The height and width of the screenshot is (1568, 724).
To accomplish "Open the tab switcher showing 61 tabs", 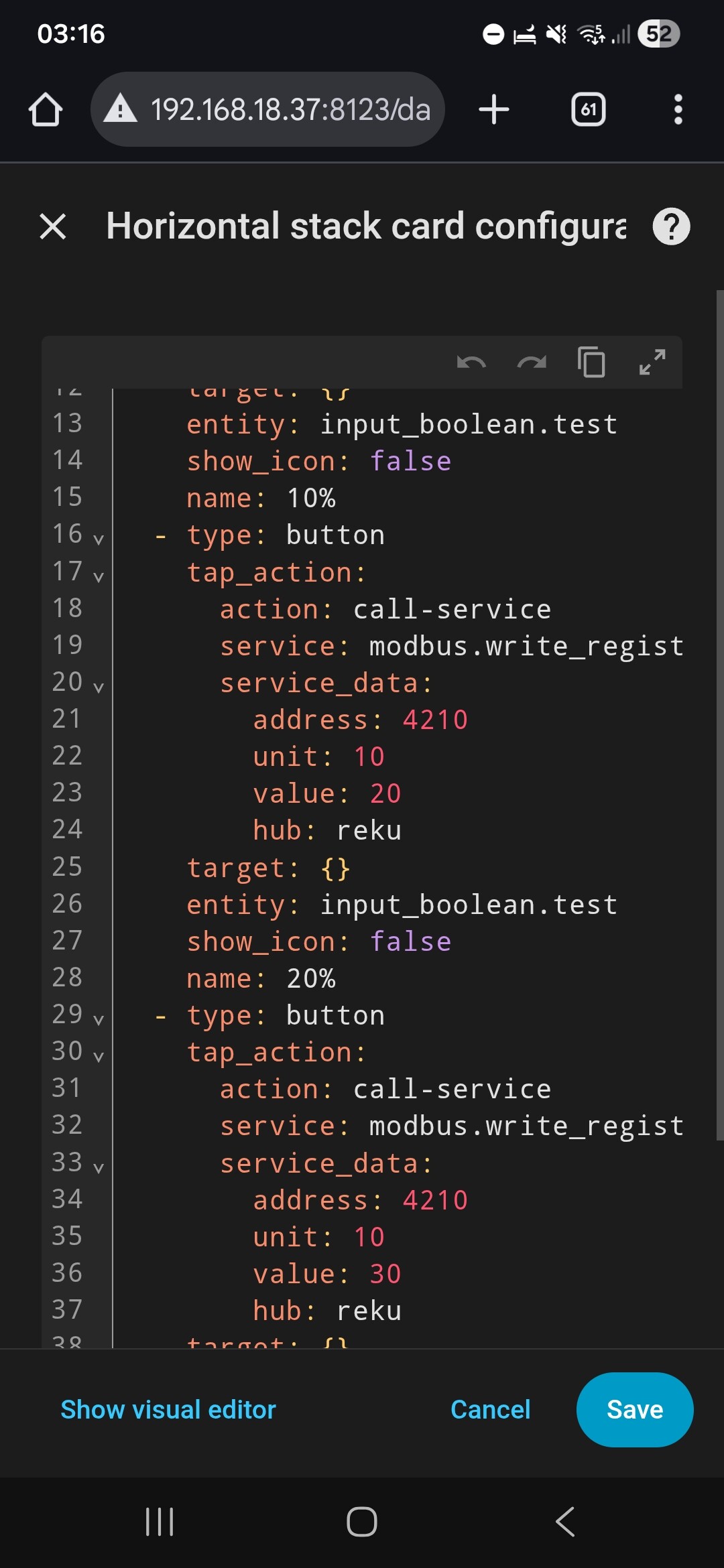I will [588, 110].
